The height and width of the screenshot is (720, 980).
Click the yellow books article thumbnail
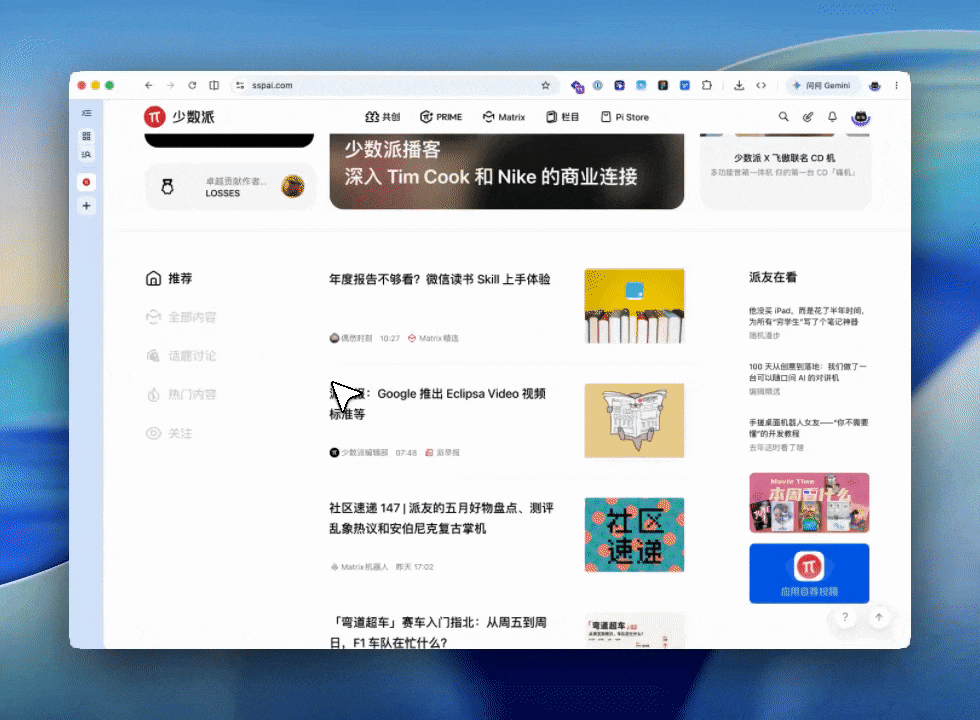point(634,306)
